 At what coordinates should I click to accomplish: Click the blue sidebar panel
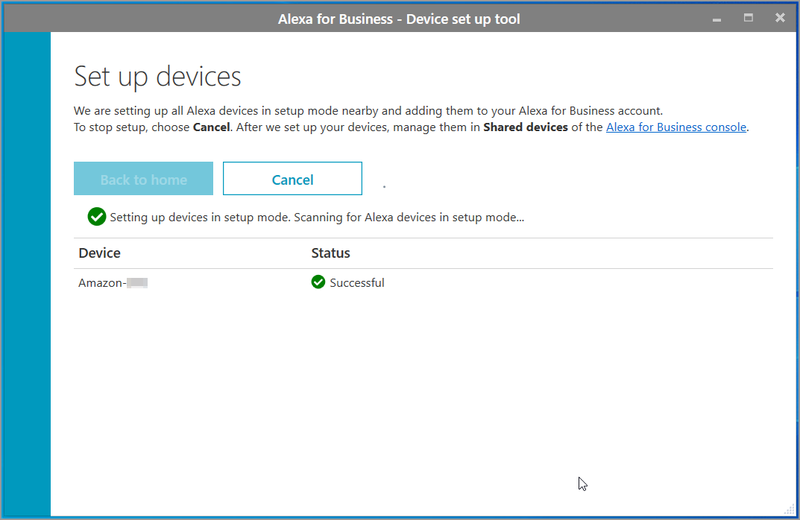click(28, 274)
